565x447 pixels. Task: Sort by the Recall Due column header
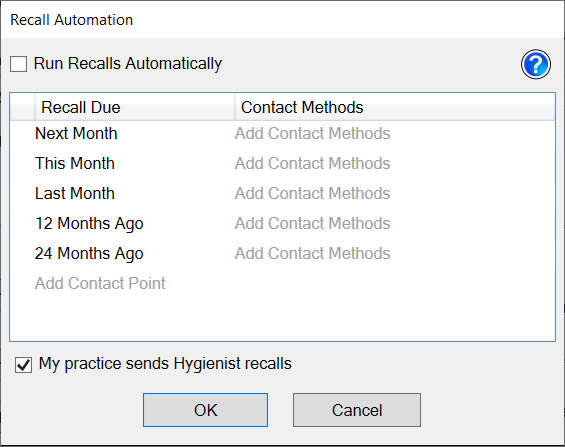tap(135, 107)
